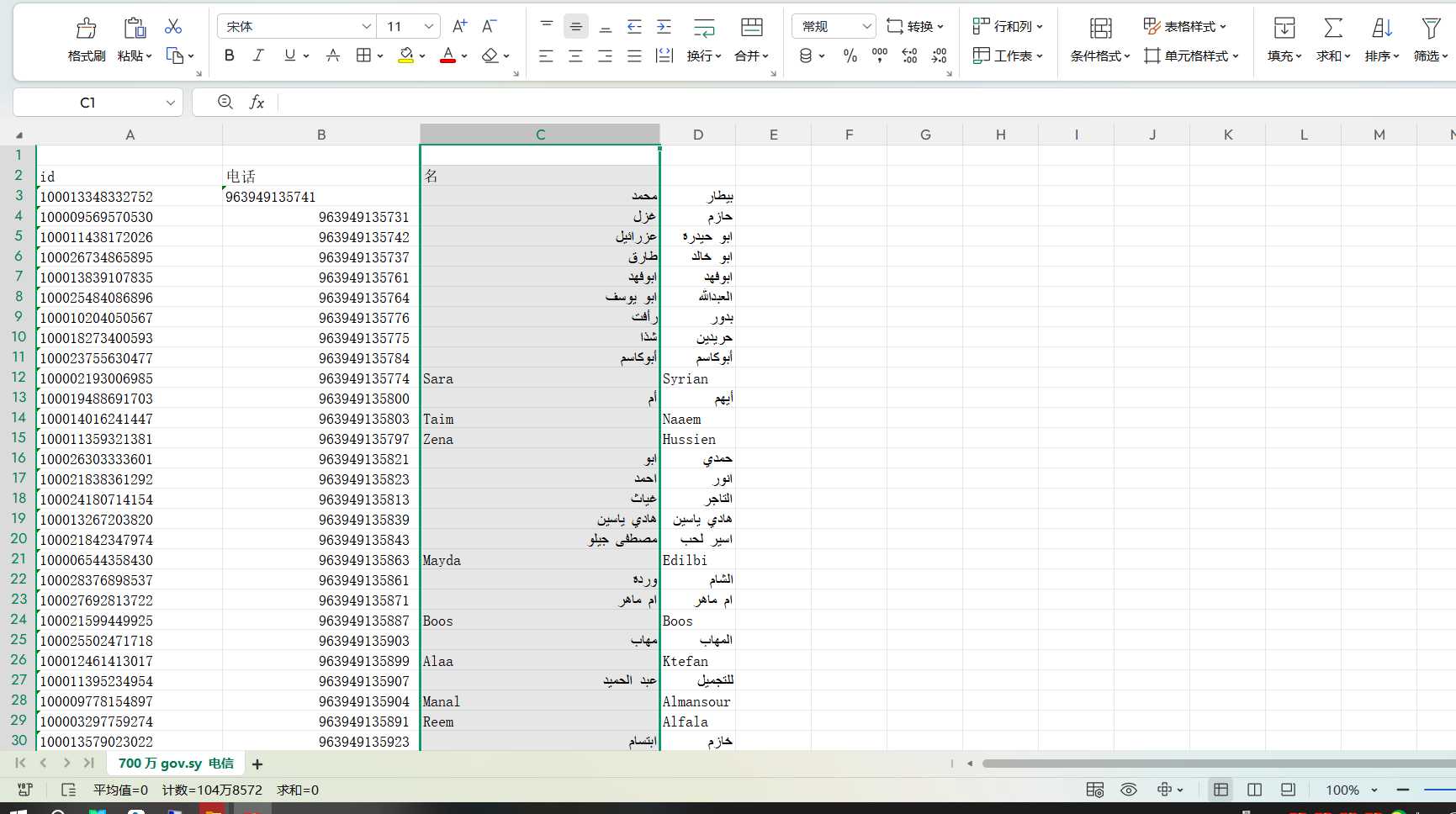This screenshot has width=1456, height=814.
Task: Click the eraser clear-format icon
Action: pos(490,55)
